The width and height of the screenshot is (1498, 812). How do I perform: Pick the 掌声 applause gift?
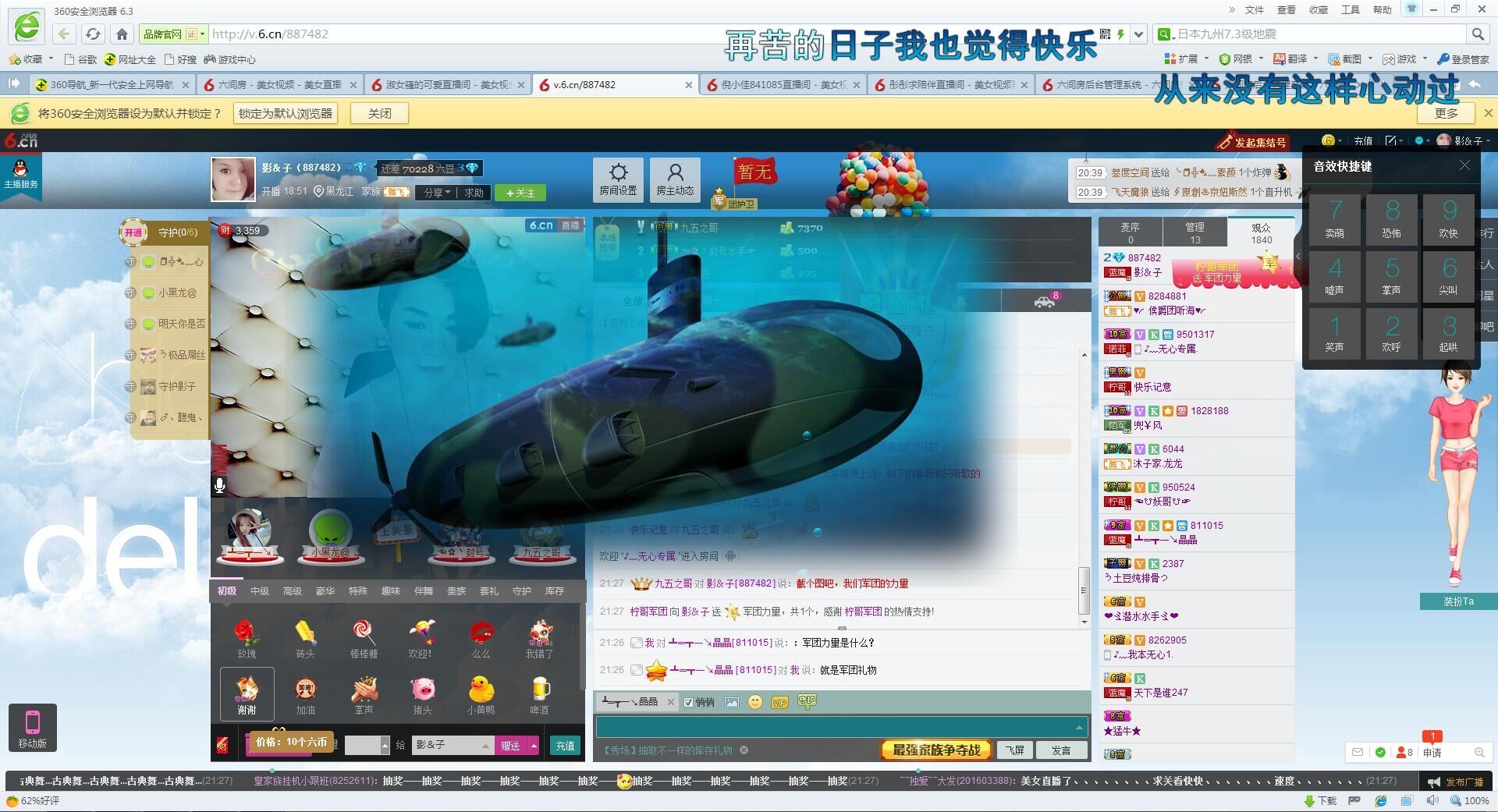(x=364, y=695)
